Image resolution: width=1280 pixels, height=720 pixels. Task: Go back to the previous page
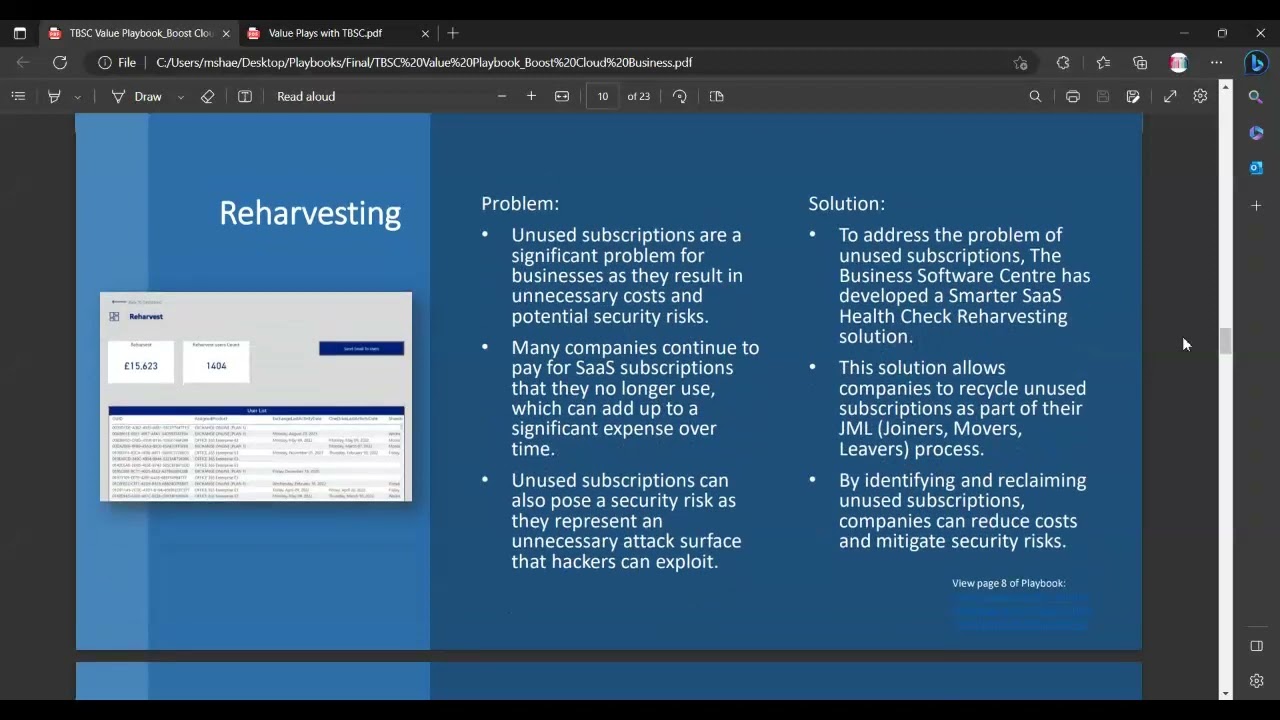tap(23, 62)
